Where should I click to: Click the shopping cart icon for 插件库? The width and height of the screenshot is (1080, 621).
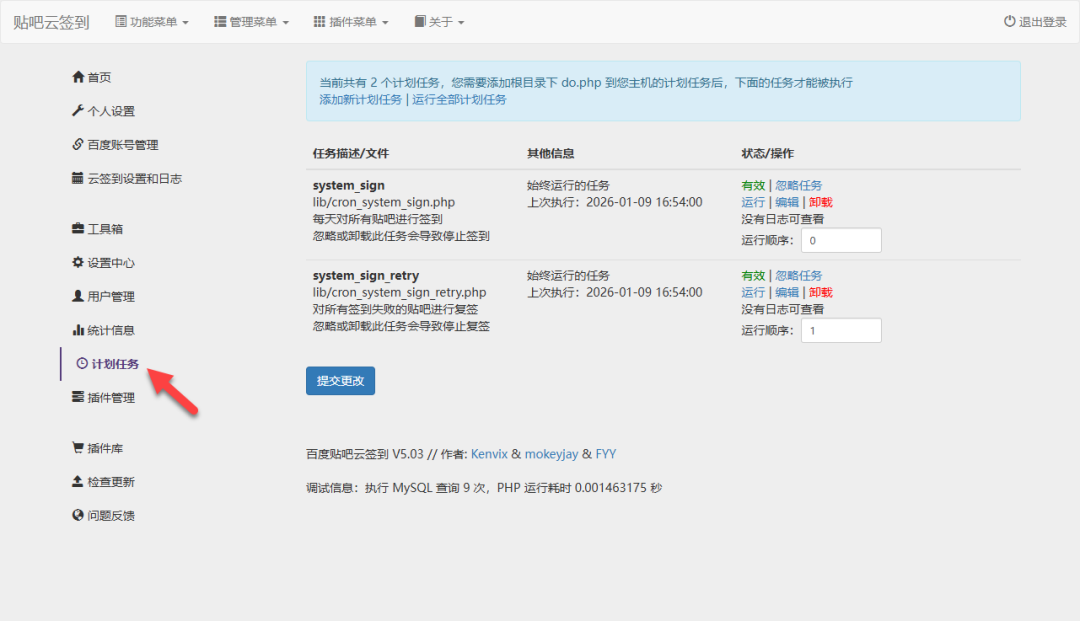[78, 448]
